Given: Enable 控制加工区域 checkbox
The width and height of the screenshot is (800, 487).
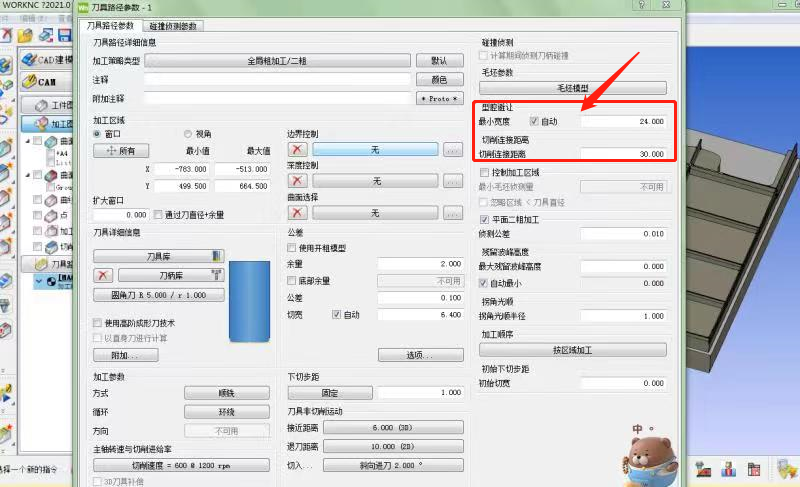Looking at the screenshot, I should click(x=484, y=172).
